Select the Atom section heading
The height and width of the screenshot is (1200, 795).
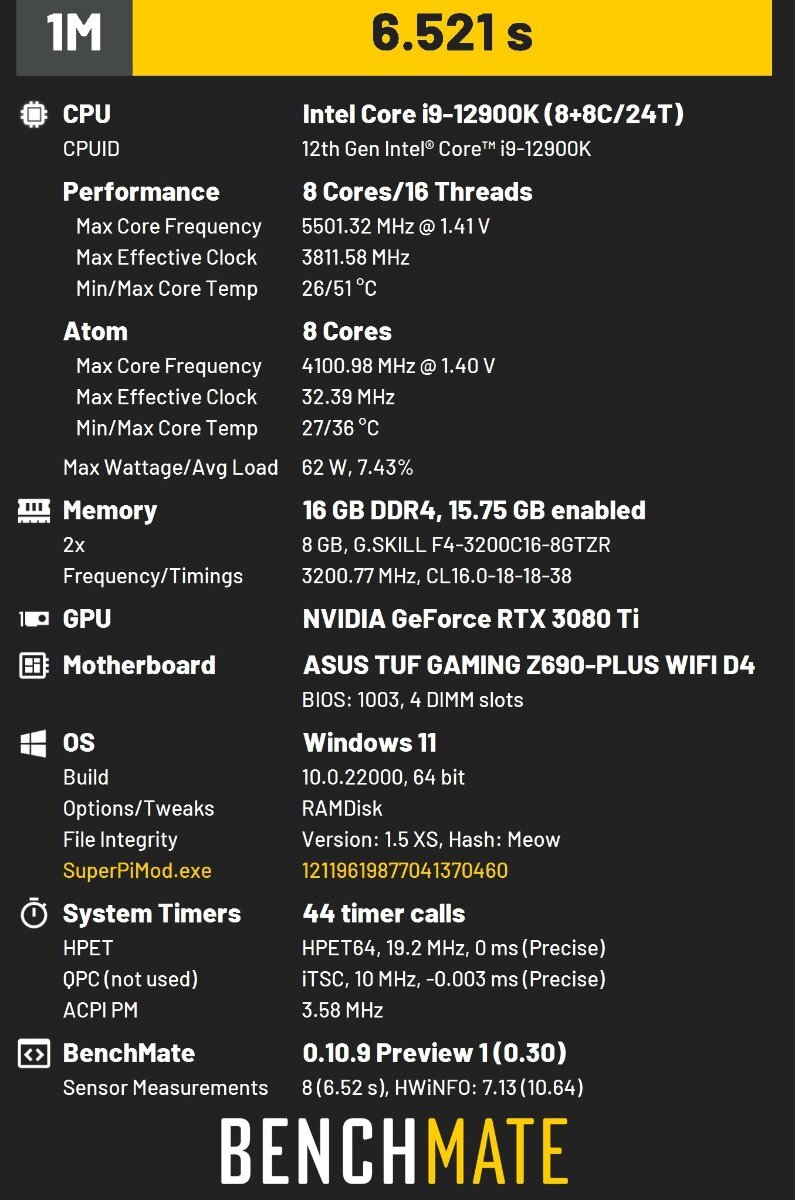coord(95,331)
